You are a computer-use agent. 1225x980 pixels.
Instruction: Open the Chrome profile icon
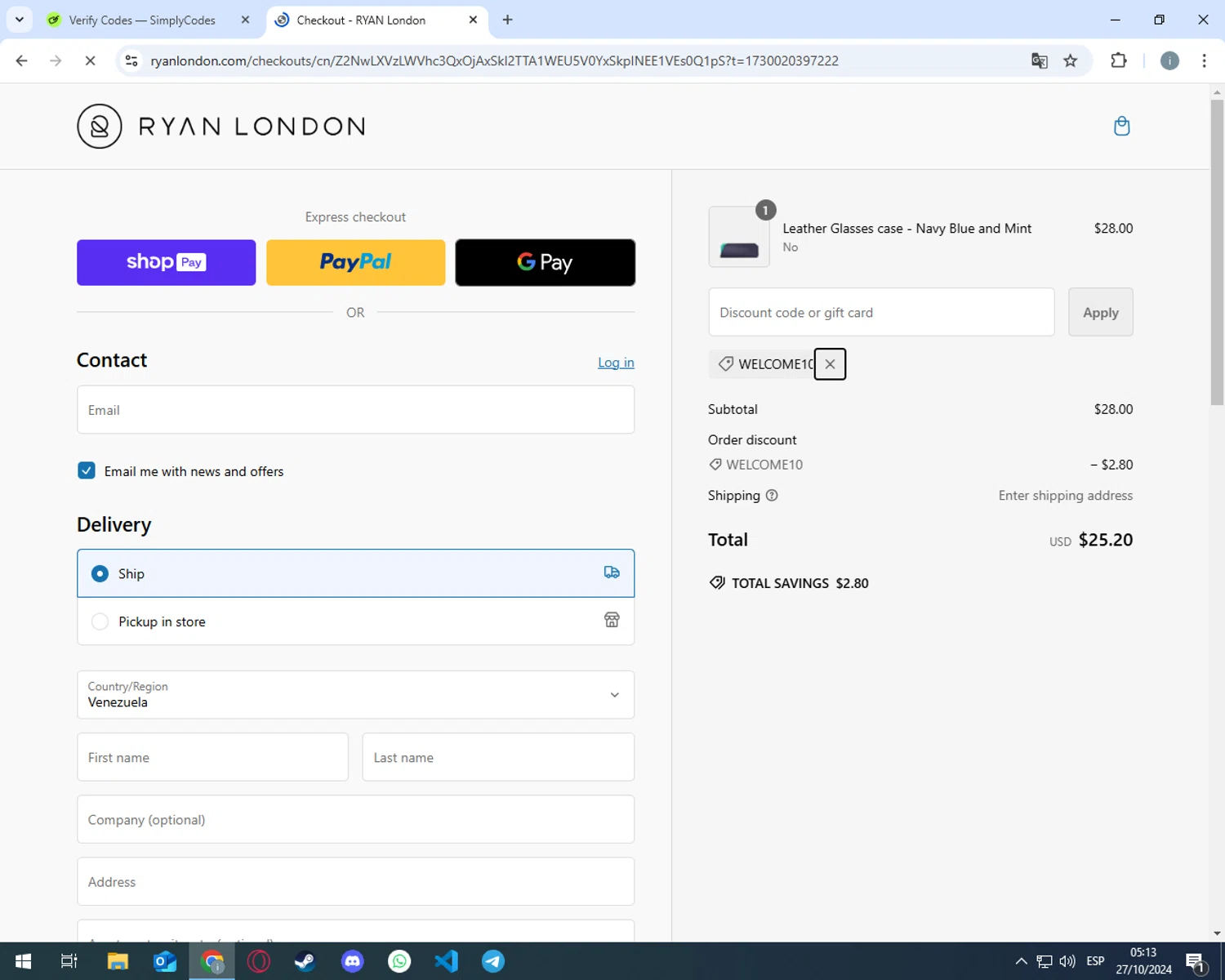(1169, 60)
